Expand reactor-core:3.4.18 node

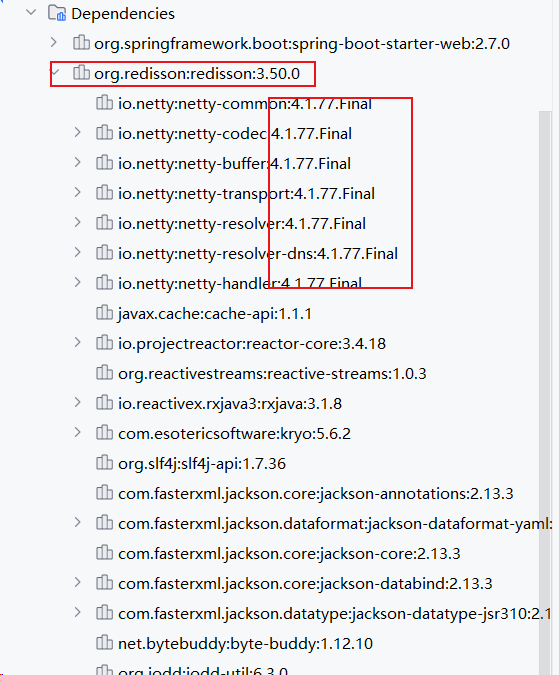[77, 343]
